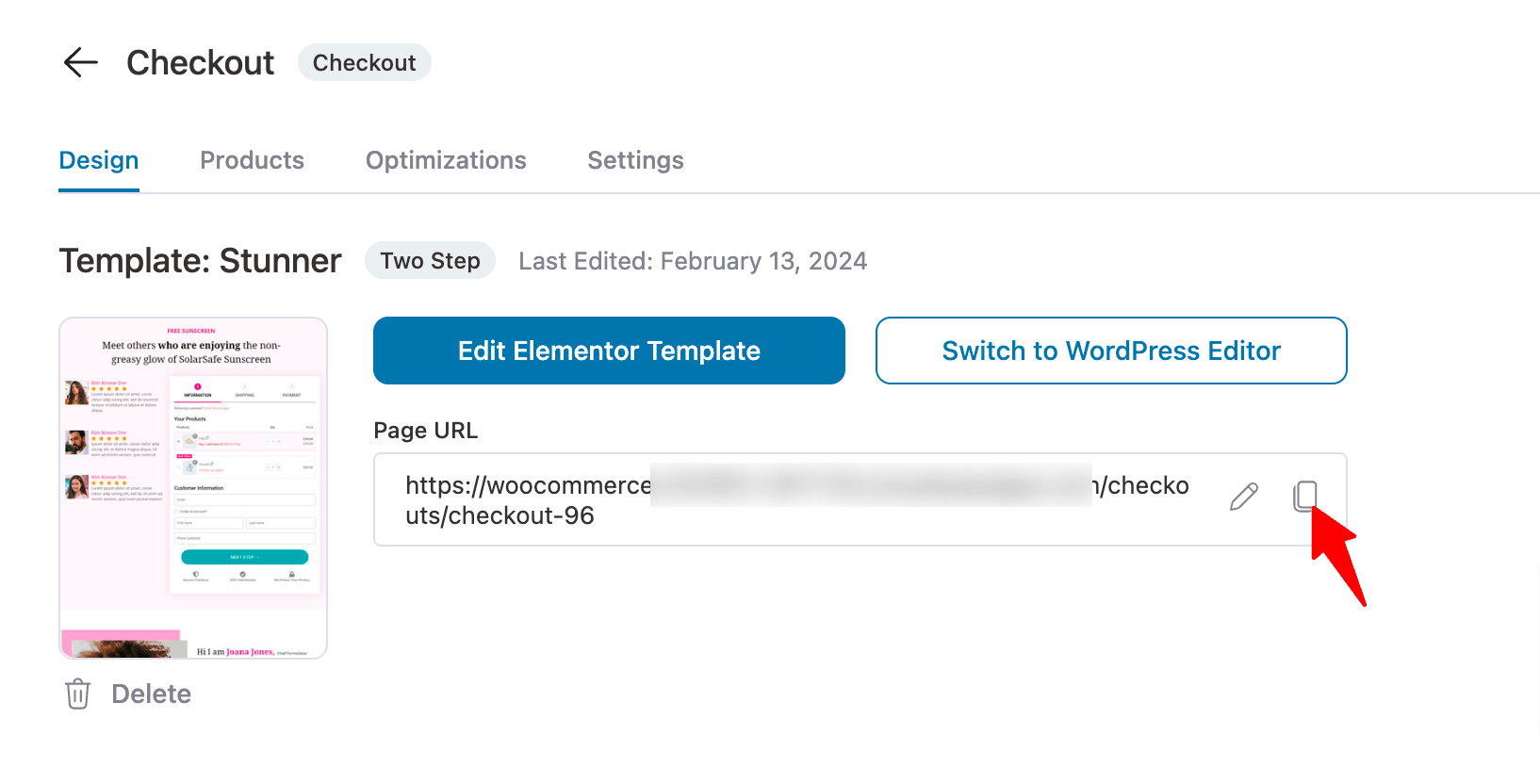This screenshot has height=784, width=1540.
Task: Click the Template: Stunner heading
Action: pyautogui.click(x=199, y=261)
